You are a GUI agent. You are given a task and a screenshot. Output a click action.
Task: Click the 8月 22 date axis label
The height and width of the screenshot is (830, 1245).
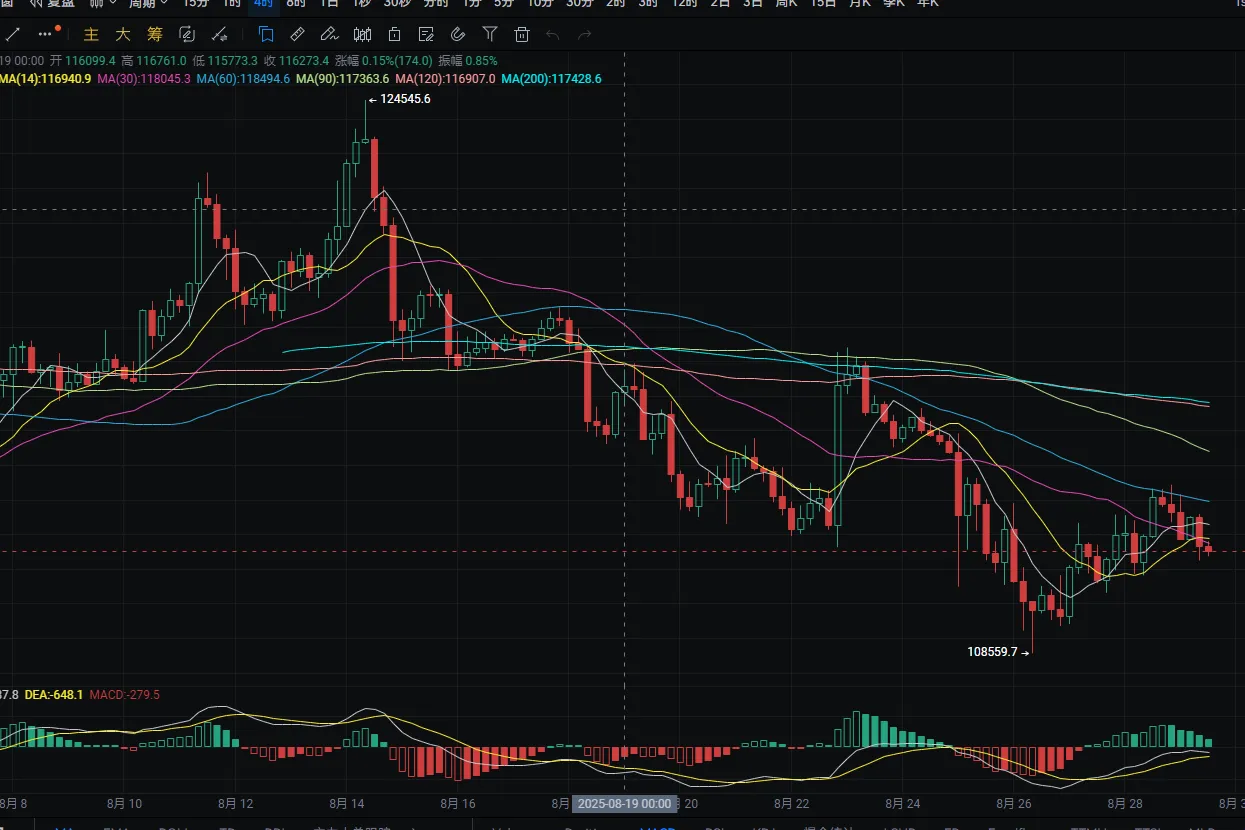pyautogui.click(x=791, y=803)
